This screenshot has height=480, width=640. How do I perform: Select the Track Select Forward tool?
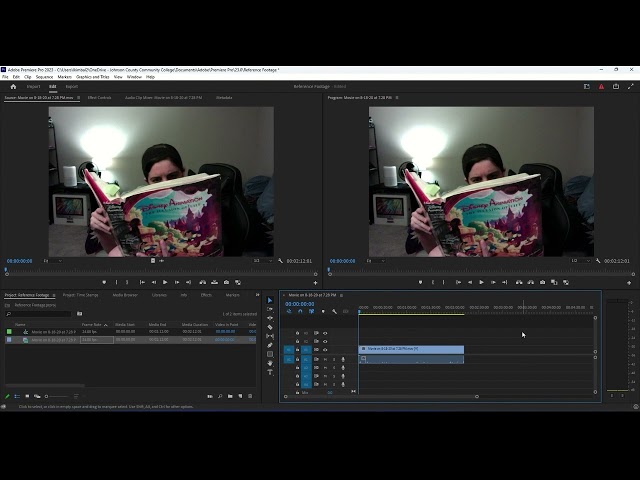tap(270, 309)
